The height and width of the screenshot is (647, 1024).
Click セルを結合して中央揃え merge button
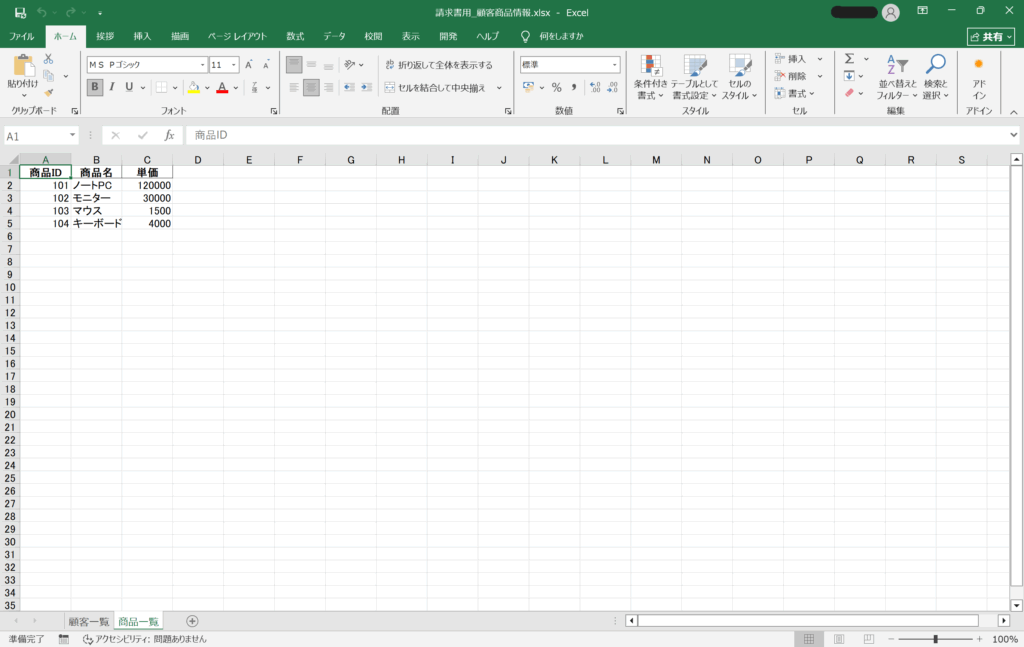pyautogui.click(x=436, y=87)
